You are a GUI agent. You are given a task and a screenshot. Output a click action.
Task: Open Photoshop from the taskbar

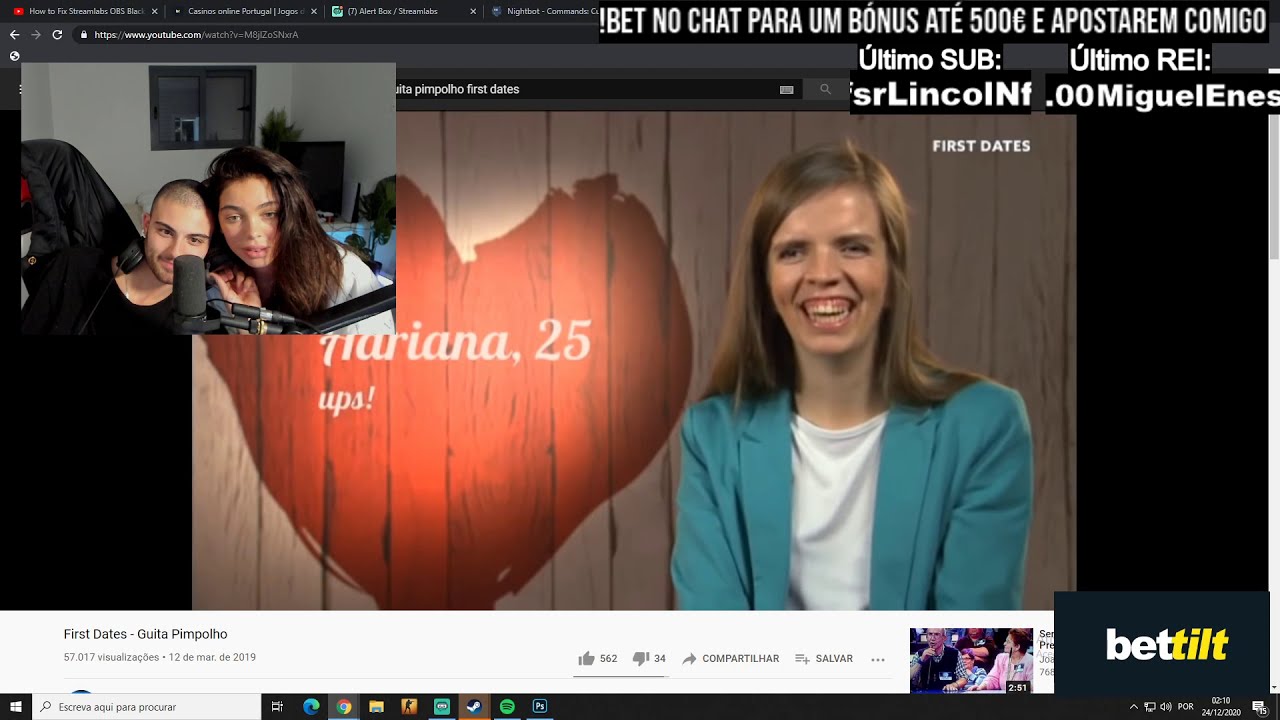pos(540,707)
